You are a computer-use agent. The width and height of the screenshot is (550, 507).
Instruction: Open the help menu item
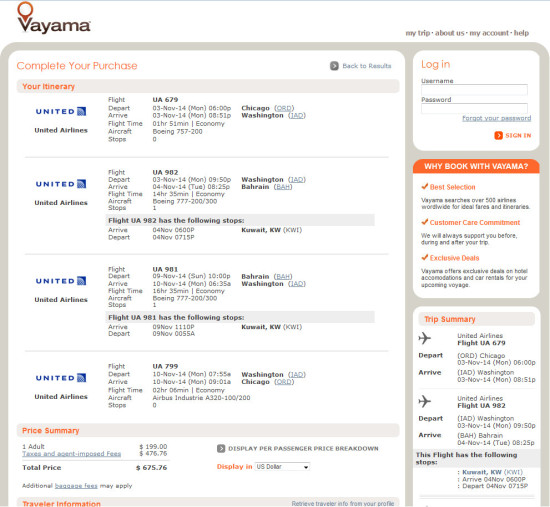(x=521, y=33)
